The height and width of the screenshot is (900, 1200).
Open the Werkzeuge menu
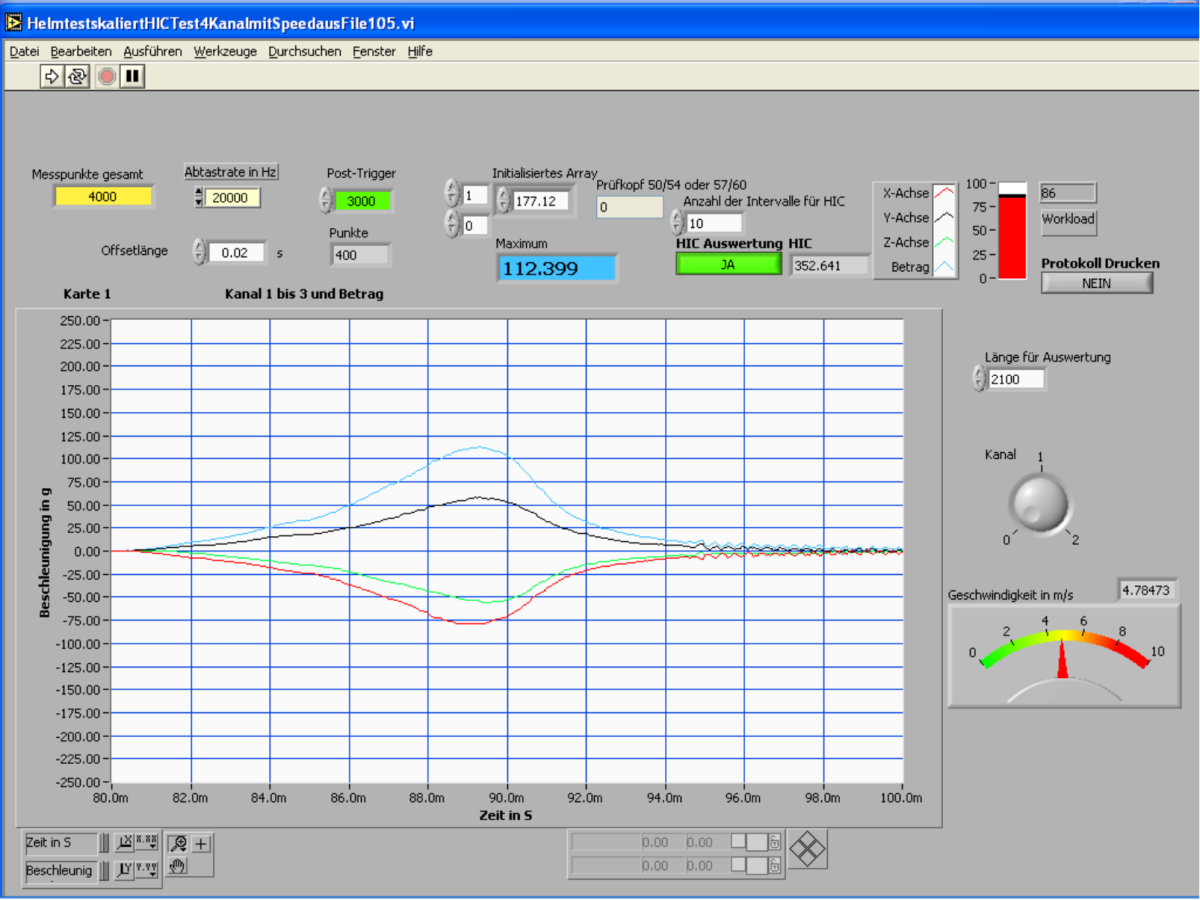225,51
